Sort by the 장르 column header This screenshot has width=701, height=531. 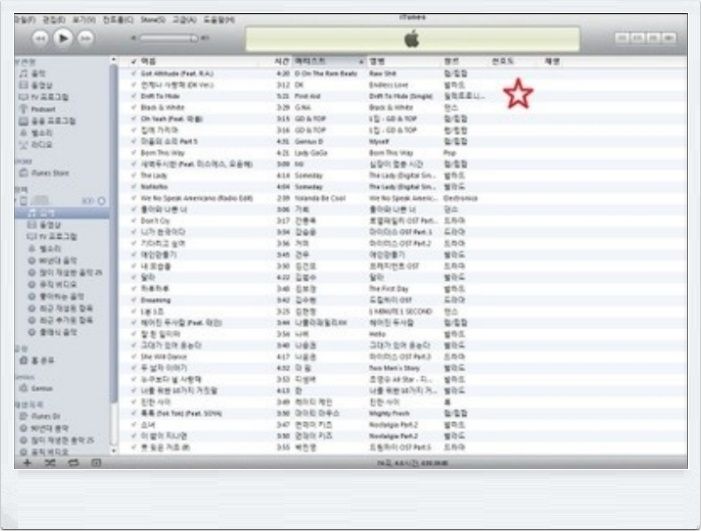[x=452, y=61]
